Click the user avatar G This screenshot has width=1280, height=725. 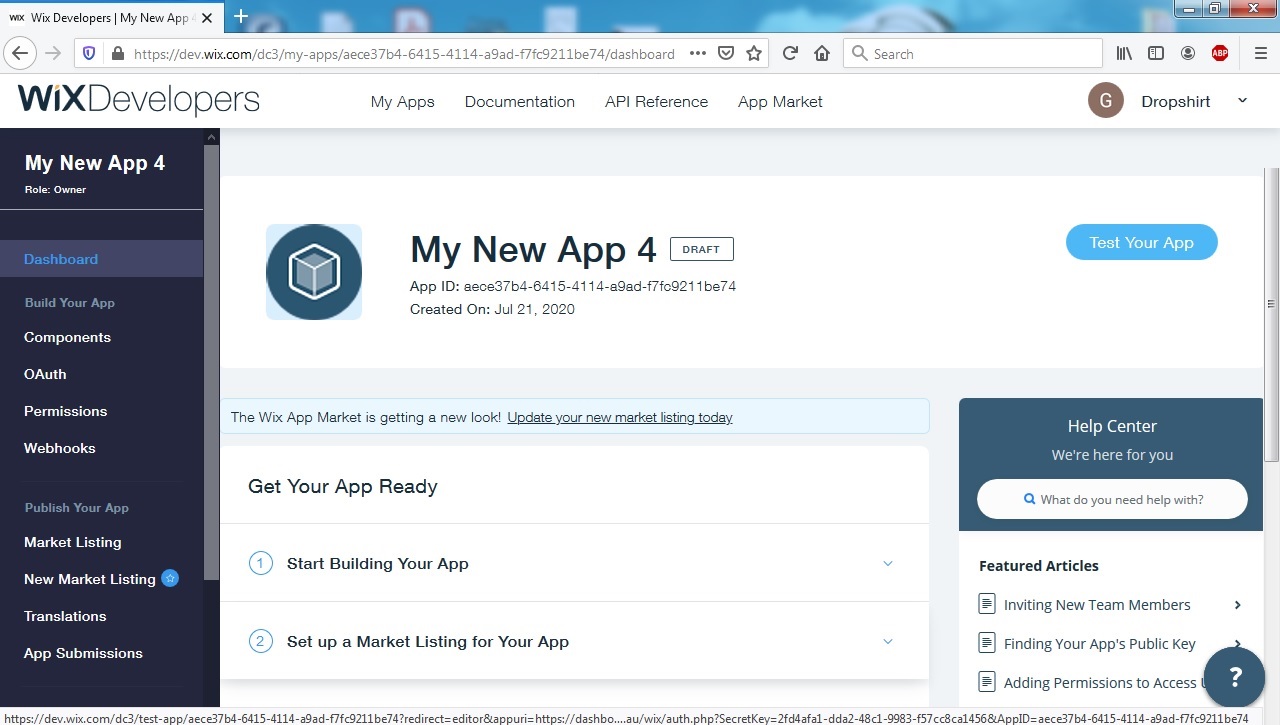[x=1106, y=101]
